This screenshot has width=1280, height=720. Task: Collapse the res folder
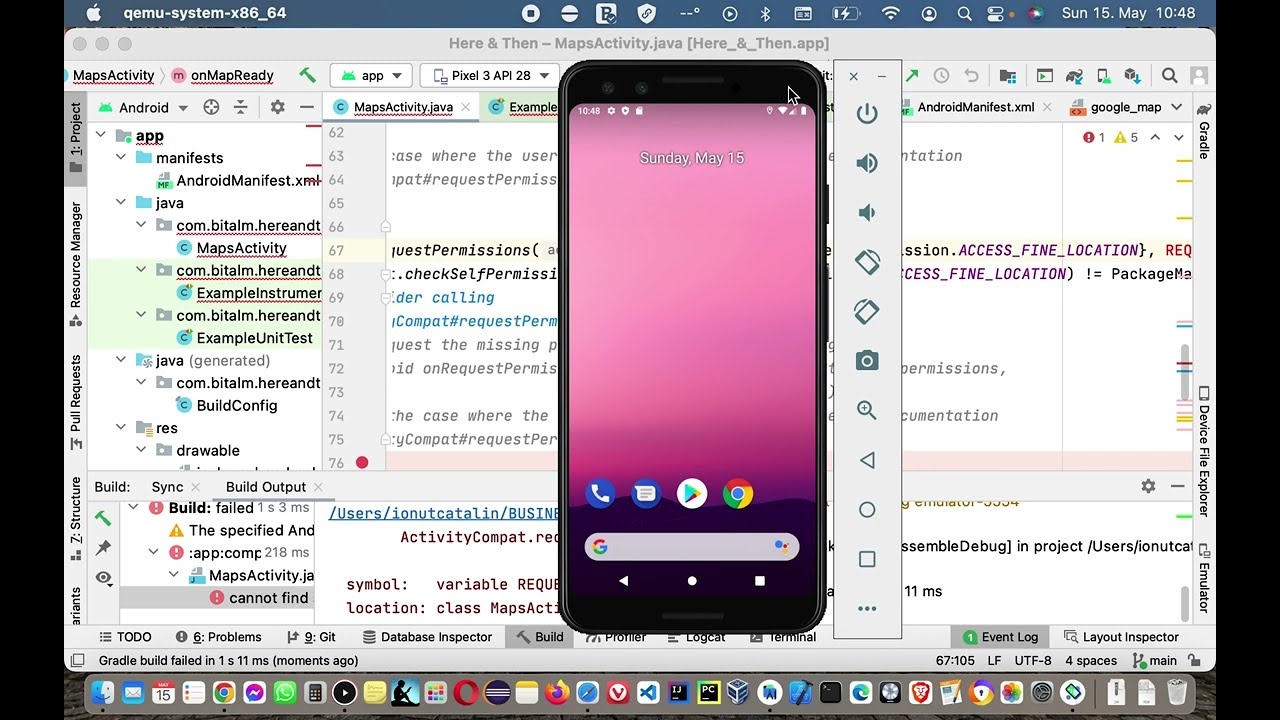(121, 428)
